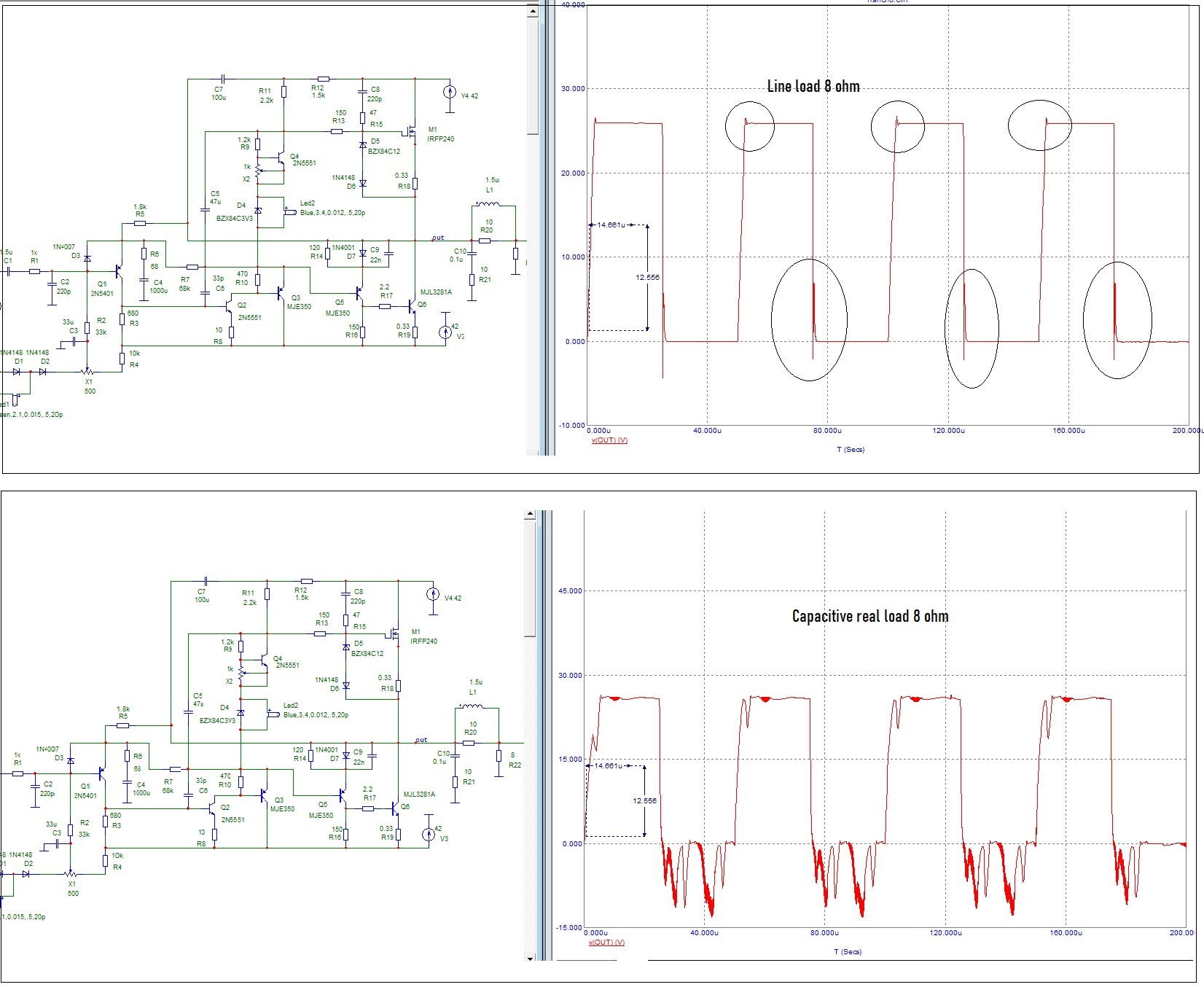This screenshot has height=987, width=1204.
Task: Select inductor L1 in bottom schematic
Action: click(471, 707)
